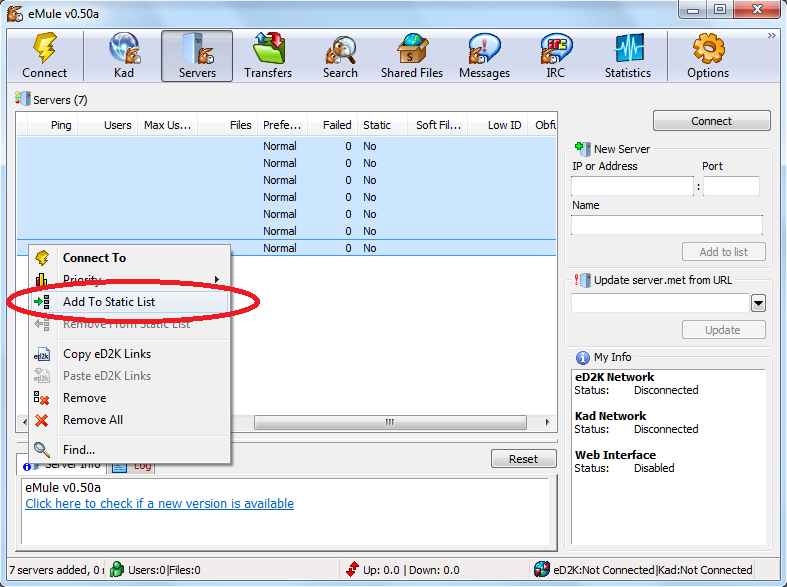Click the Update server.met icon
This screenshot has height=587, width=787.
[x=583, y=280]
